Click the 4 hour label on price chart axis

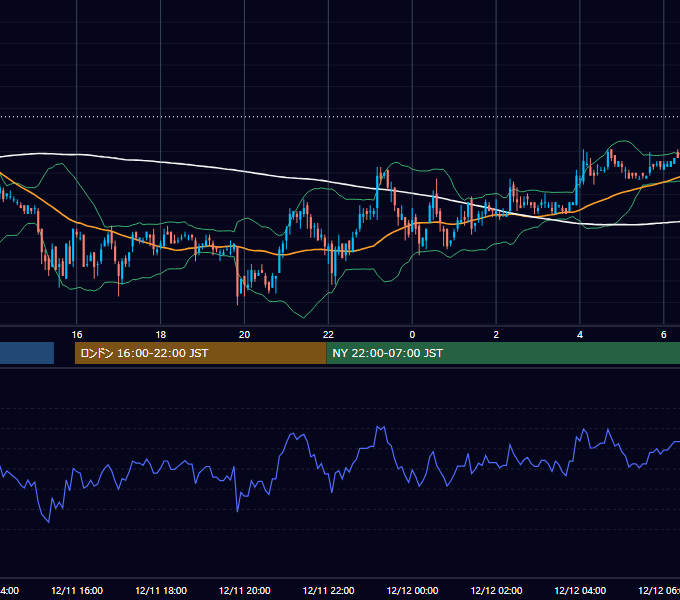pos(580,335)
